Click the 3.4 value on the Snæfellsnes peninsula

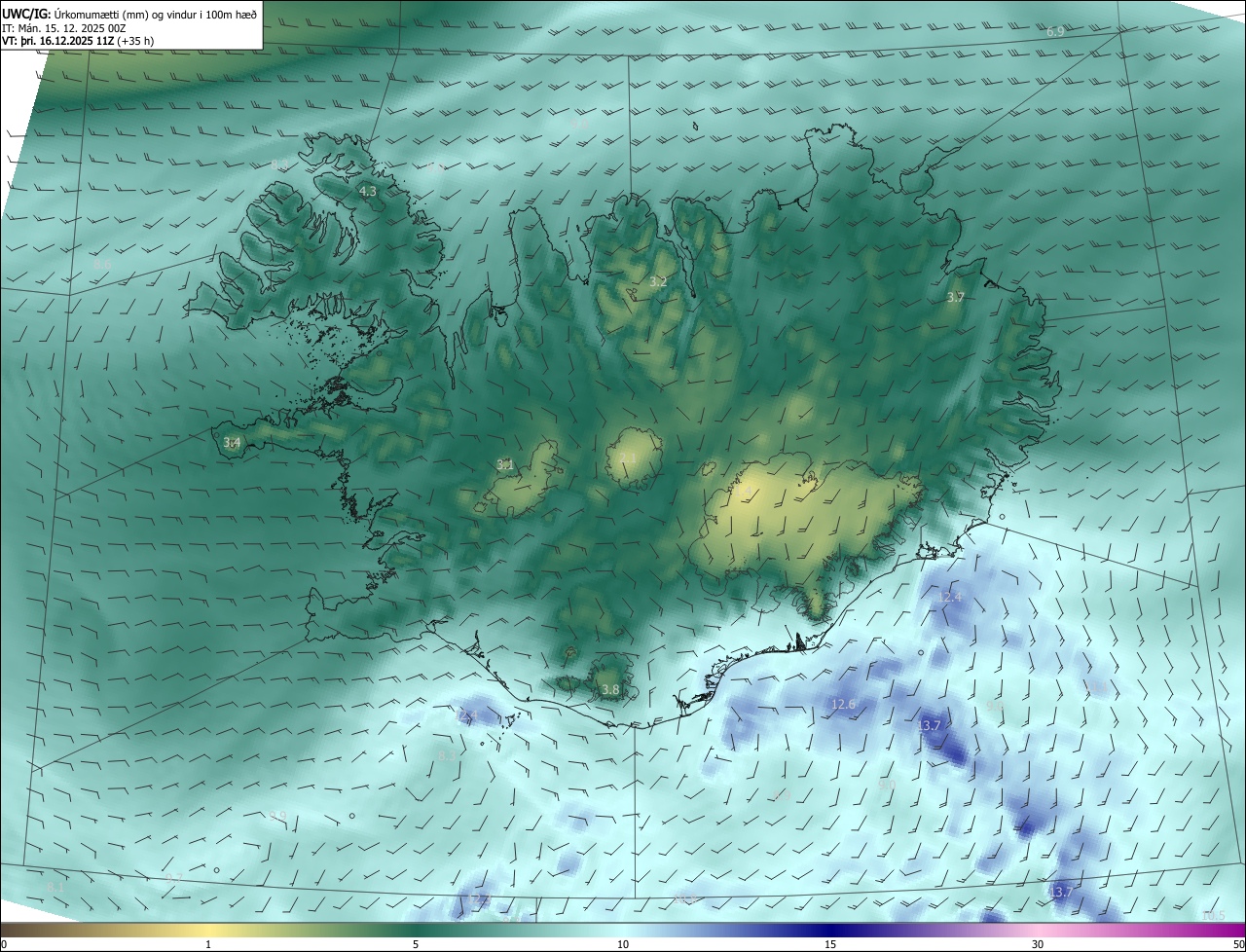232,443
